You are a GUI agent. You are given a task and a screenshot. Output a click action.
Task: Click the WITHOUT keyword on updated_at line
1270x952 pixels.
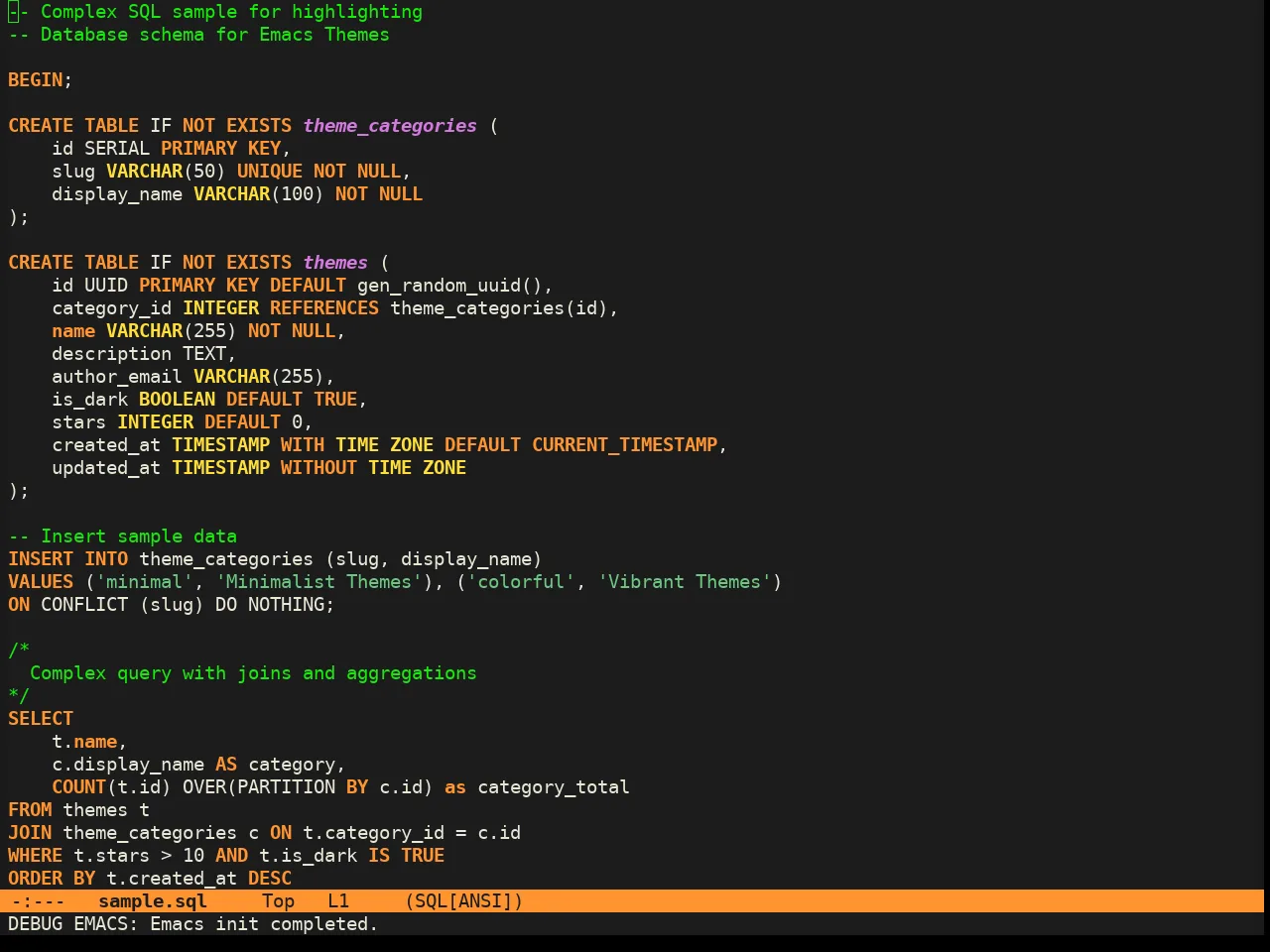pos(318,468)
